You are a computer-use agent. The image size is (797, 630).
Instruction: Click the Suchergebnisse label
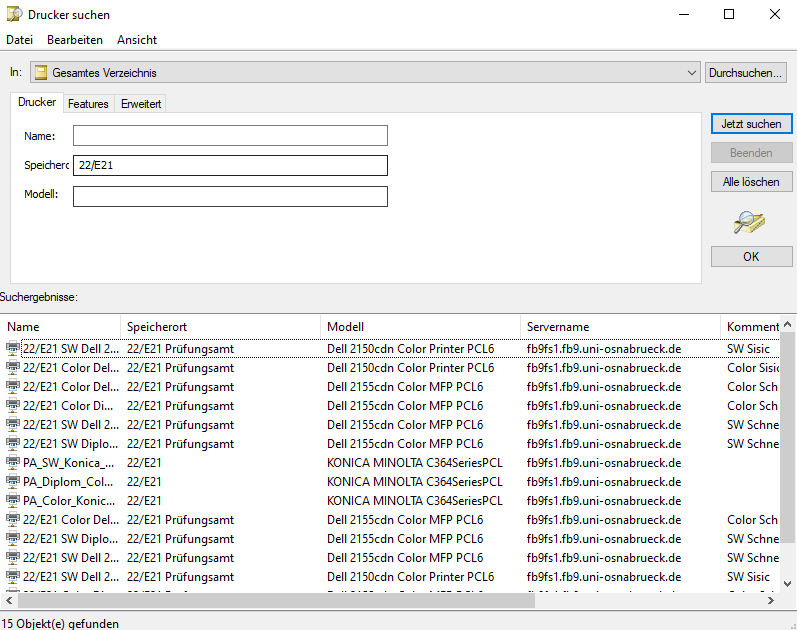pyautogui.click(x=39, y=297)
